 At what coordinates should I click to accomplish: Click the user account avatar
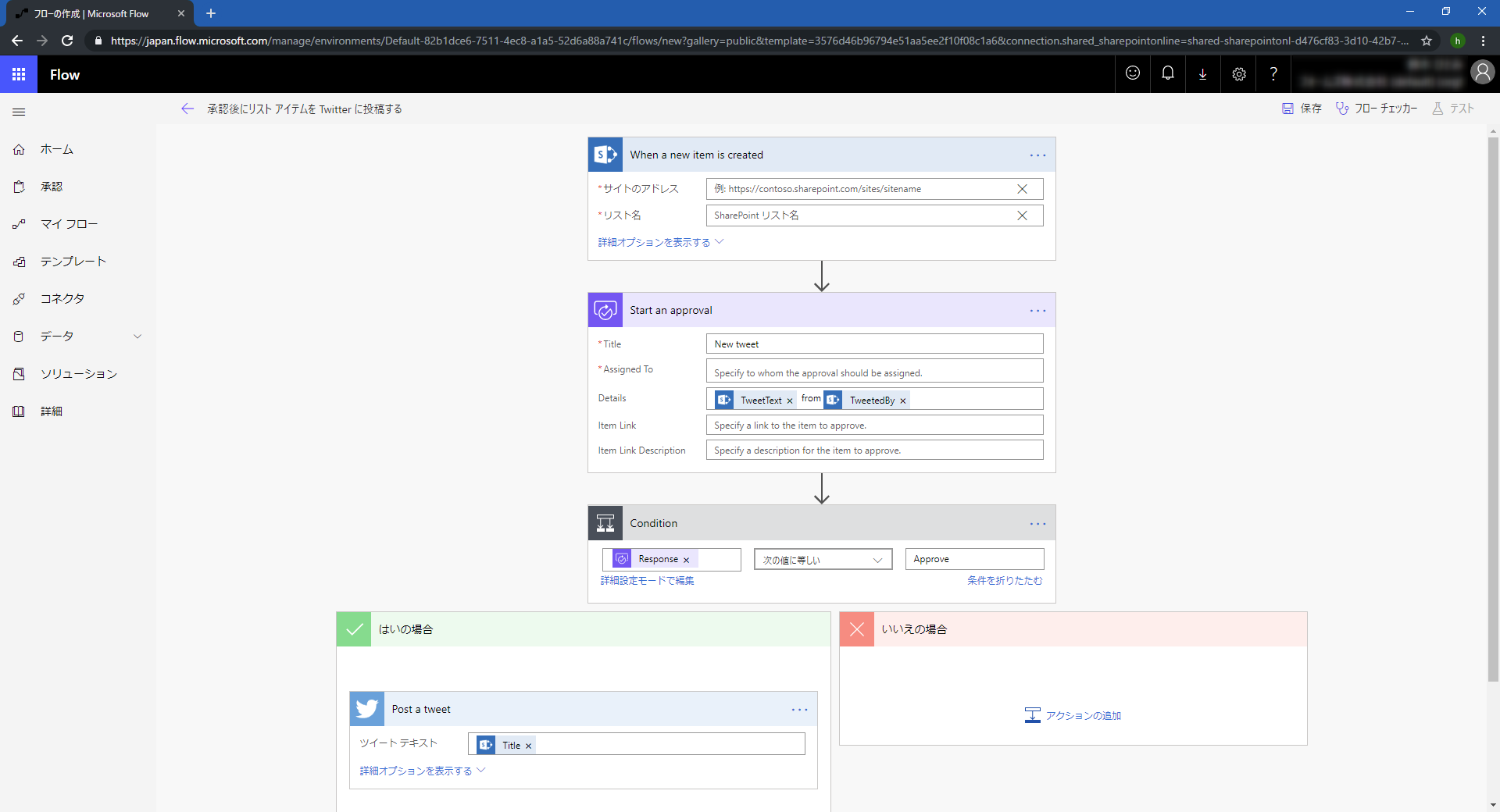1482,73
